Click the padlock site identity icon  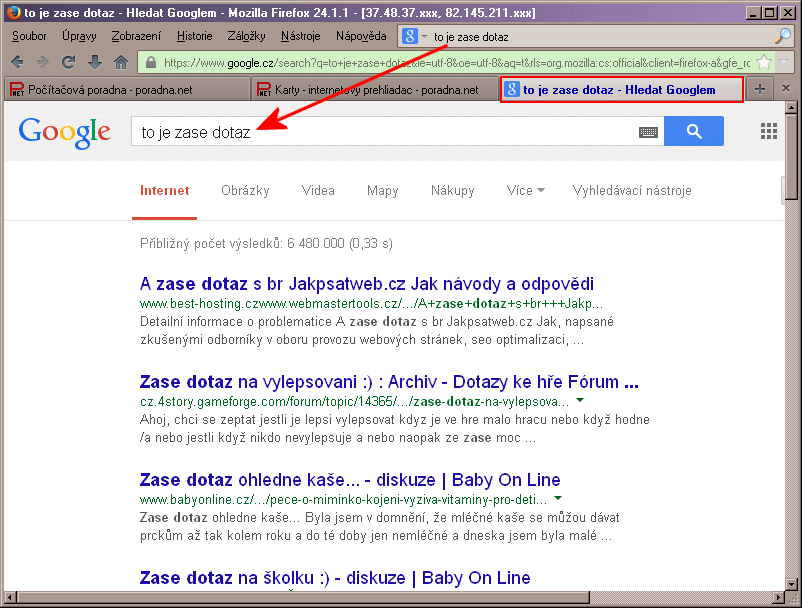[150, 62]
